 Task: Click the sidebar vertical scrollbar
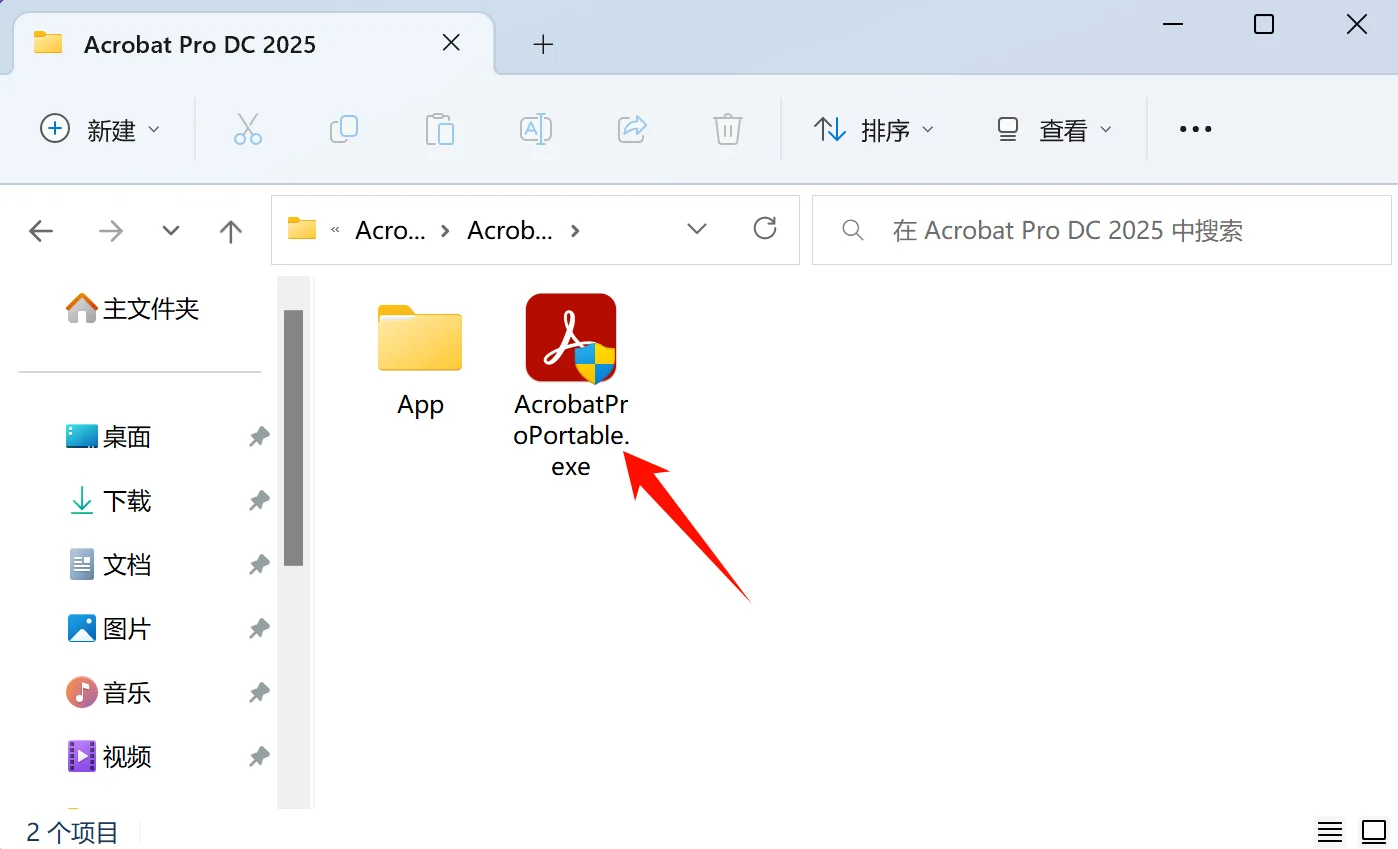[293, 438]
